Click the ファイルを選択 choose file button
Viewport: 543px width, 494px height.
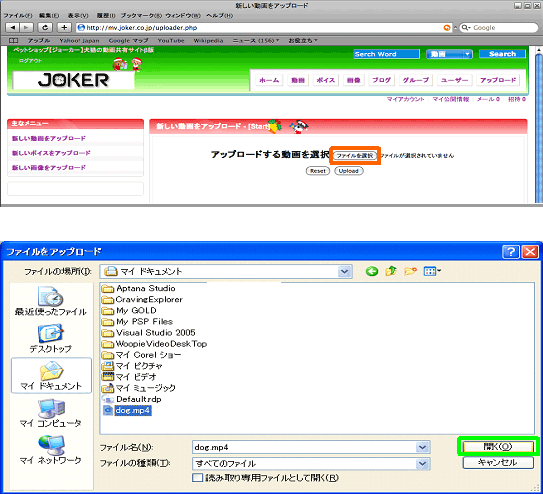pos(355,155)
